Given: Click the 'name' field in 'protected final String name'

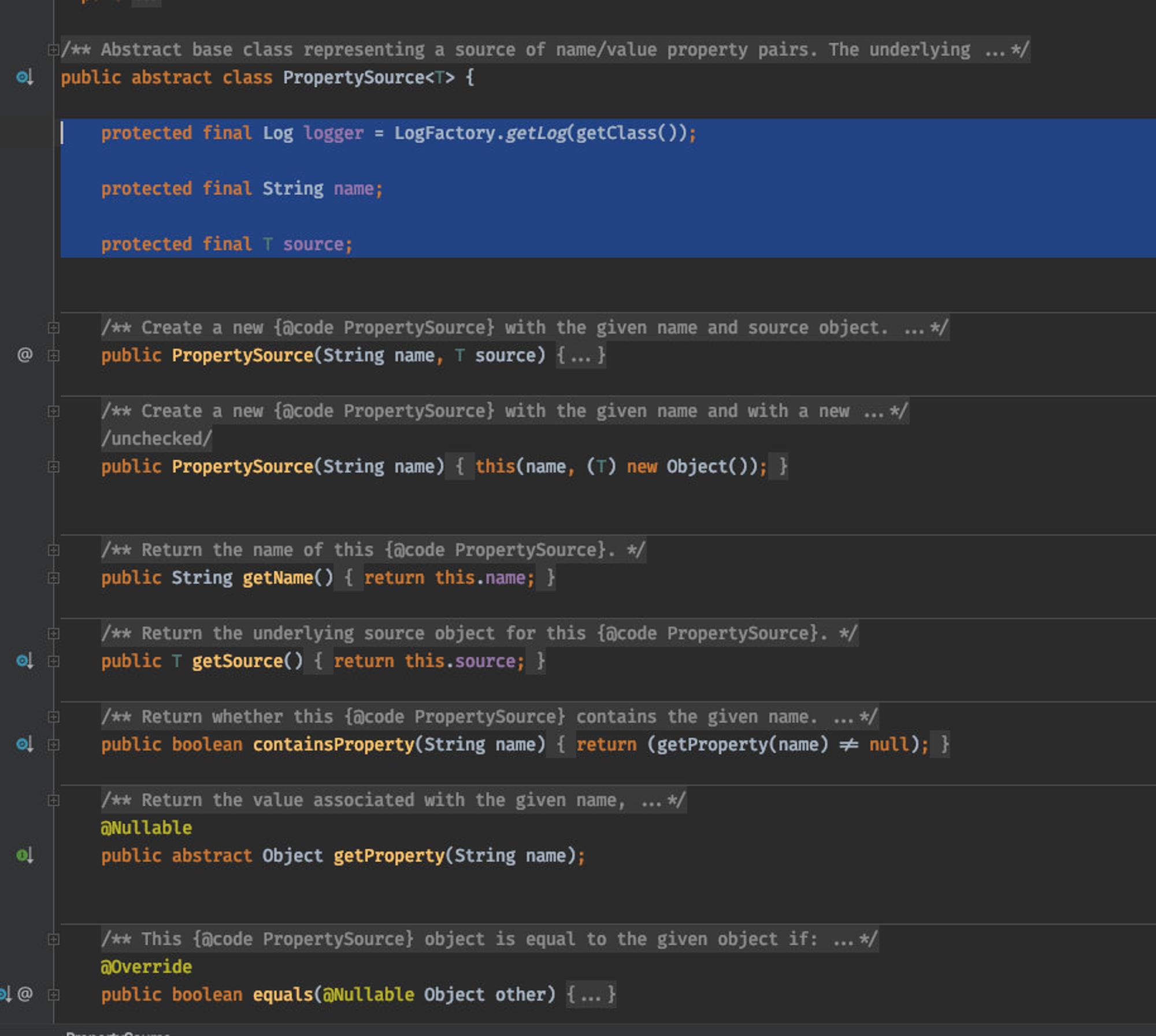Looking at the screenshot, I should pos(354,188).
